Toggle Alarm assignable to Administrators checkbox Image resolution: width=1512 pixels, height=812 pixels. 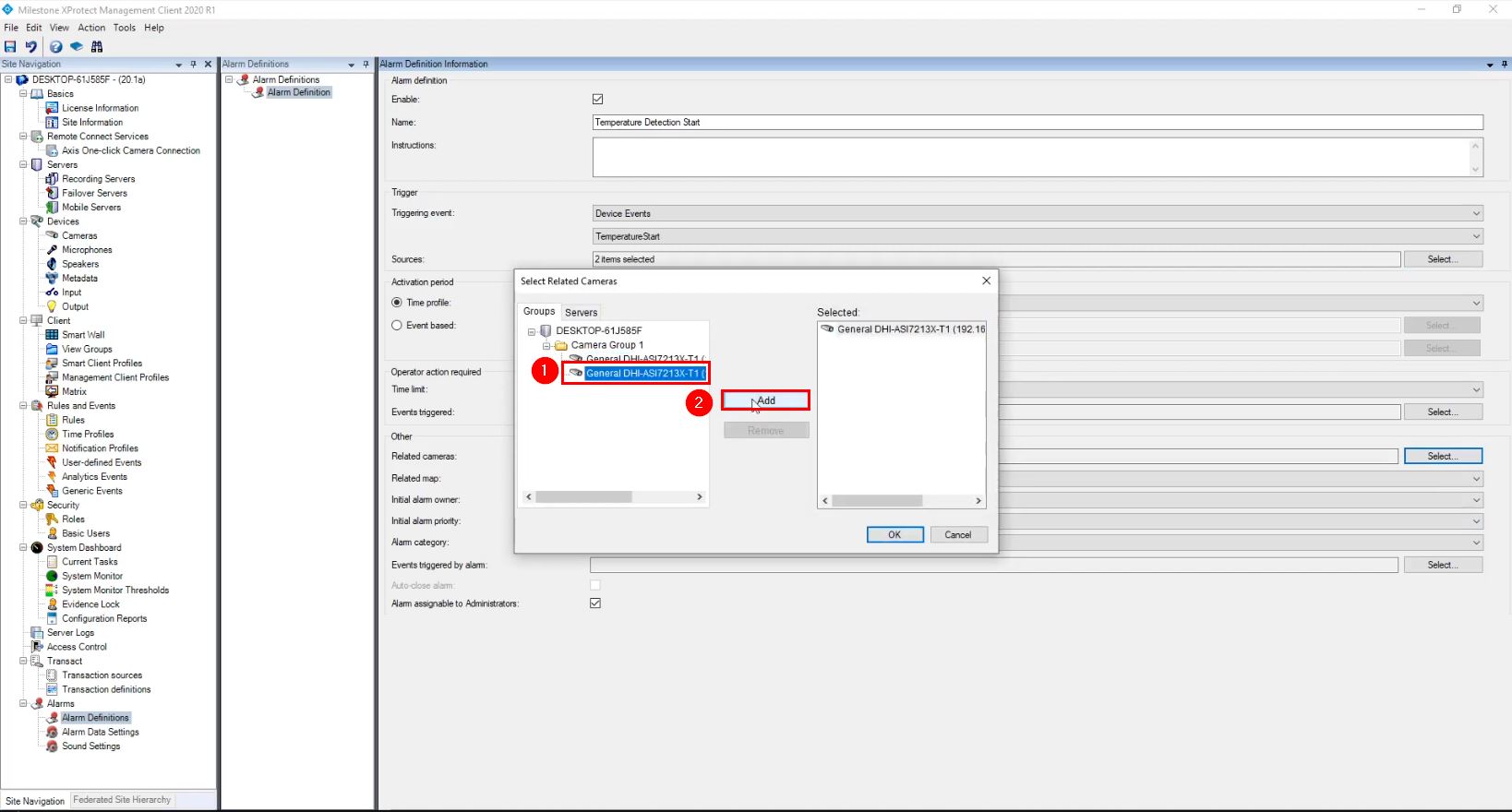point(595,603)
